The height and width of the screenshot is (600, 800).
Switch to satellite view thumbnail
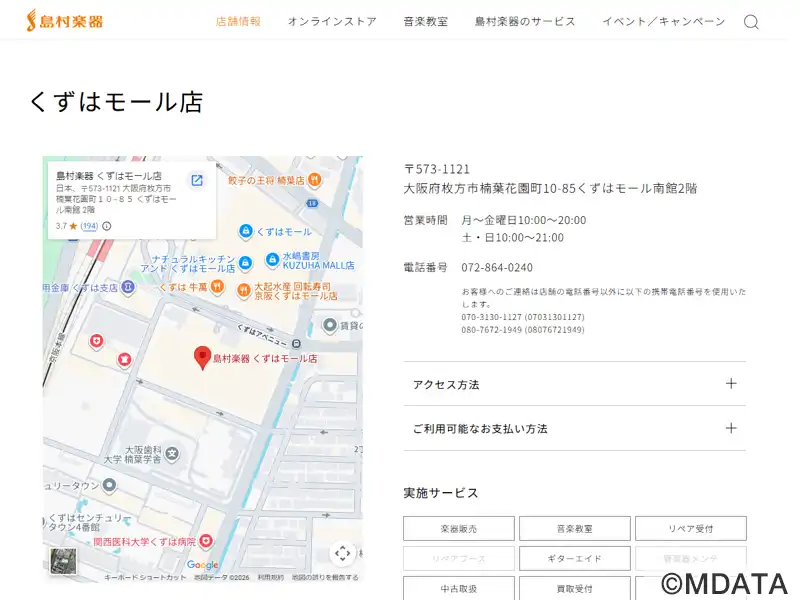(63, 561)
